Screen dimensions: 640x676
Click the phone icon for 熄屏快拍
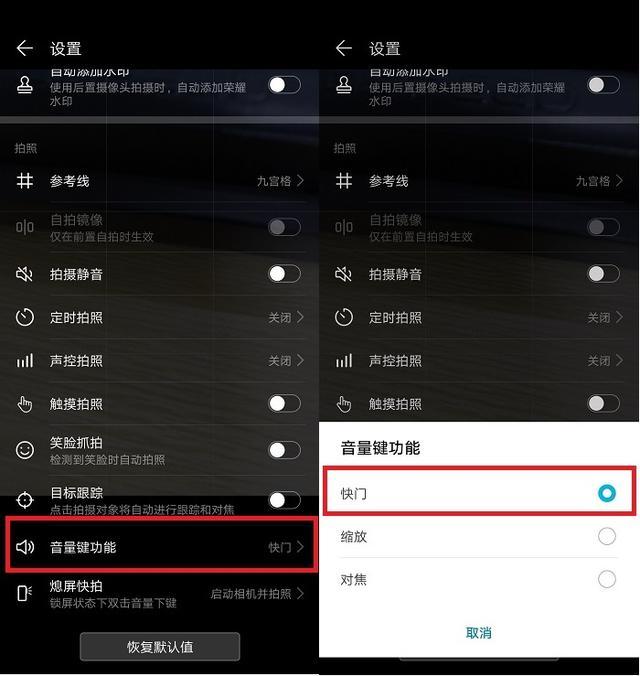[x=25, y=593]
